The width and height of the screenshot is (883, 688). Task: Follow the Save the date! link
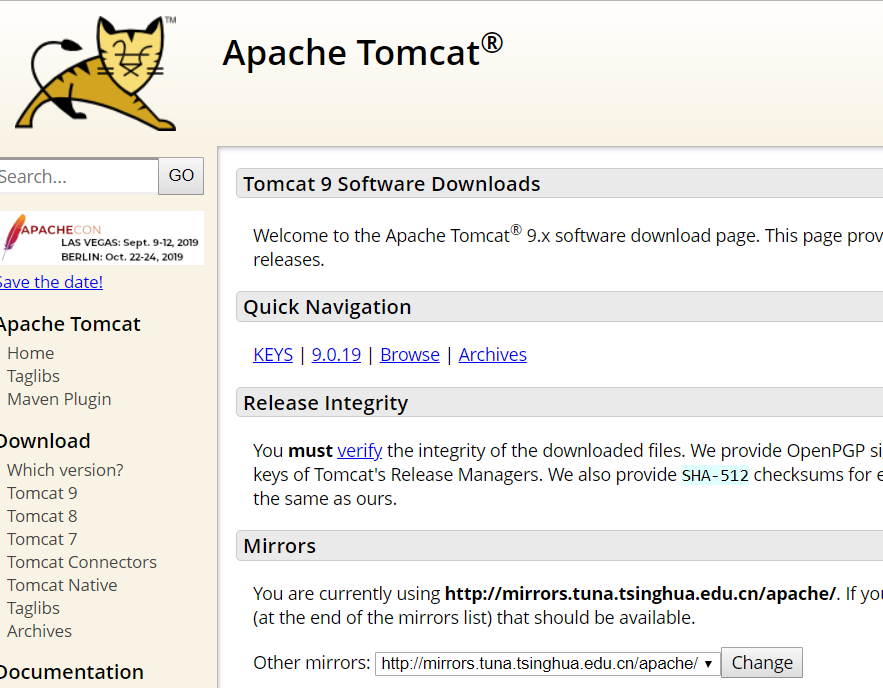51,282
